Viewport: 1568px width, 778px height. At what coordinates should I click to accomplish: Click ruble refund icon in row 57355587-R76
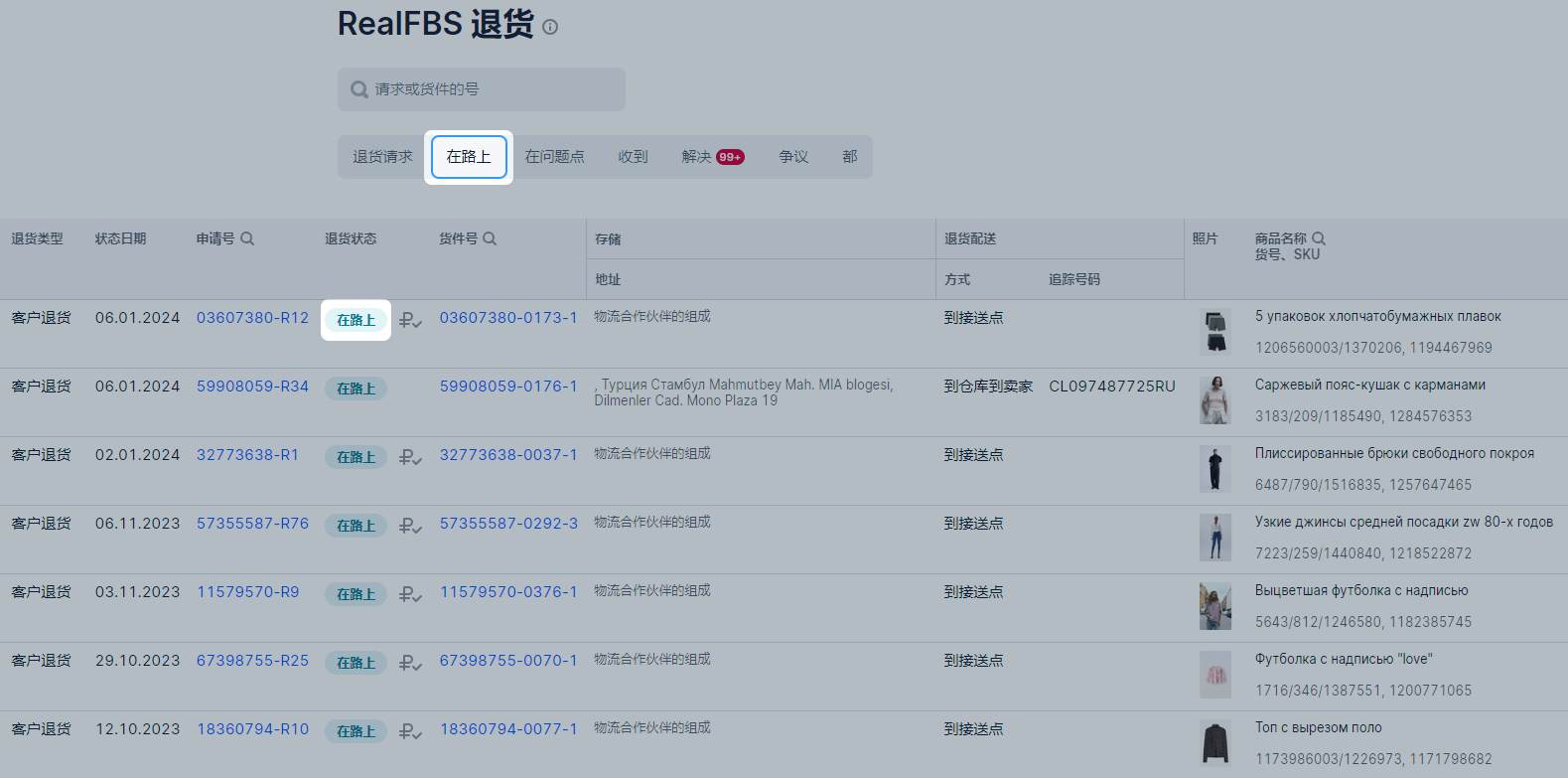coord(410,526)
